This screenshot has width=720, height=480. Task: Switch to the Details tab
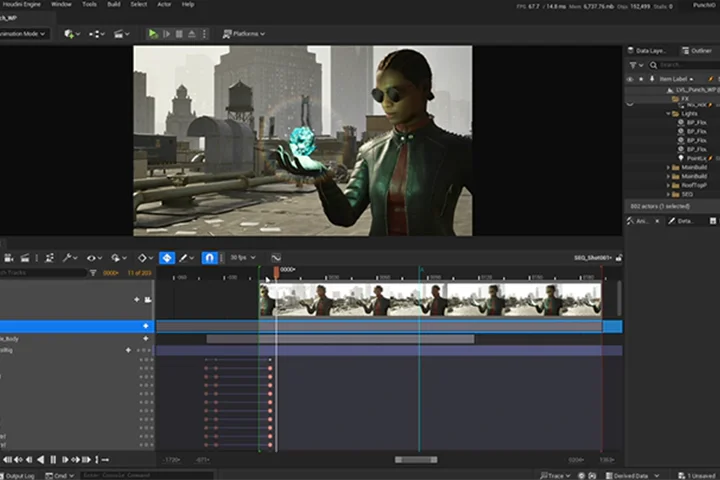pyautogui.click(x=681, y=221)
